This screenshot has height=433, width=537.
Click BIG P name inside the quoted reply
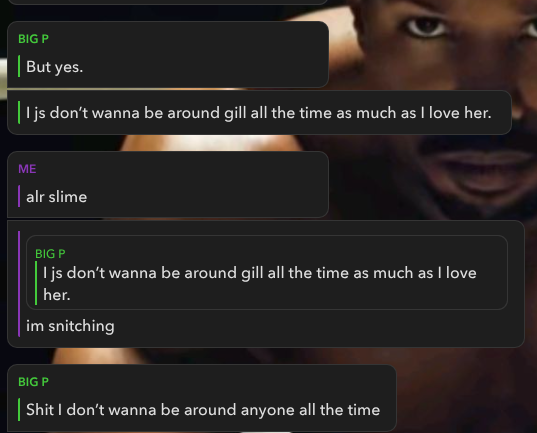[x=50, y=254]
